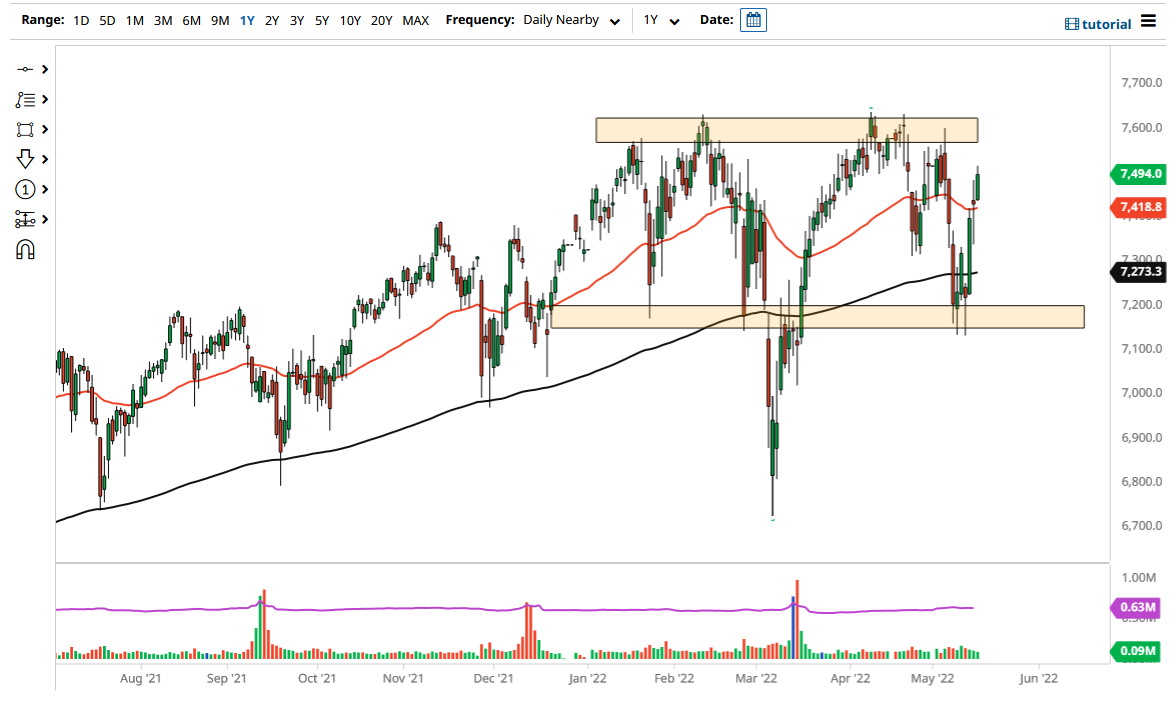
Task: Expand the shape tool submenu chevron
Action: [x=45, y=129]
